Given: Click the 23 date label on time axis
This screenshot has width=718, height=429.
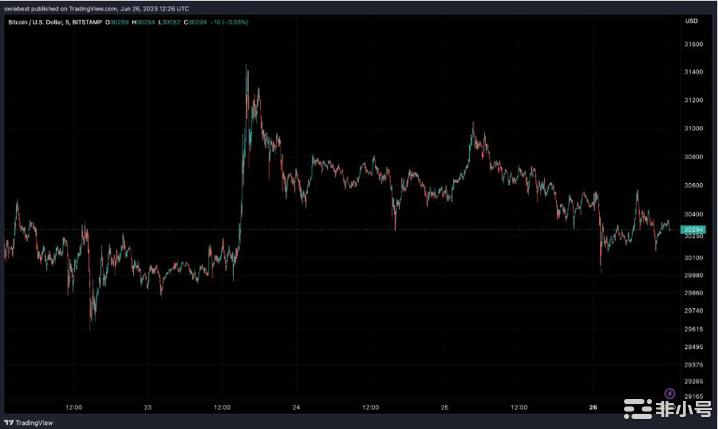Looking at the screenshot, I should tap(147, 407).
